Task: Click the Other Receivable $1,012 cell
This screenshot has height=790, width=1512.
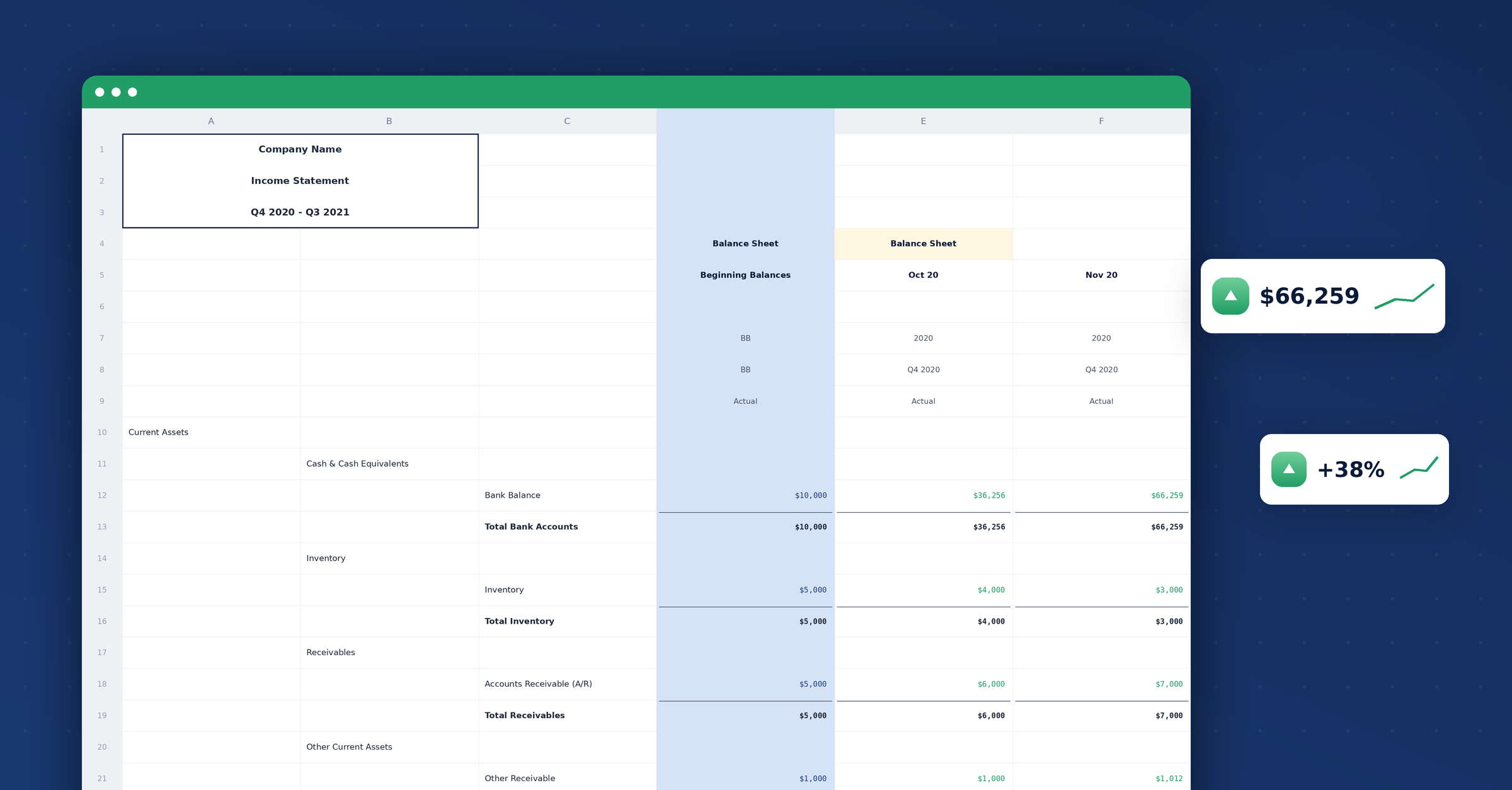Action: pos(1101,778)
